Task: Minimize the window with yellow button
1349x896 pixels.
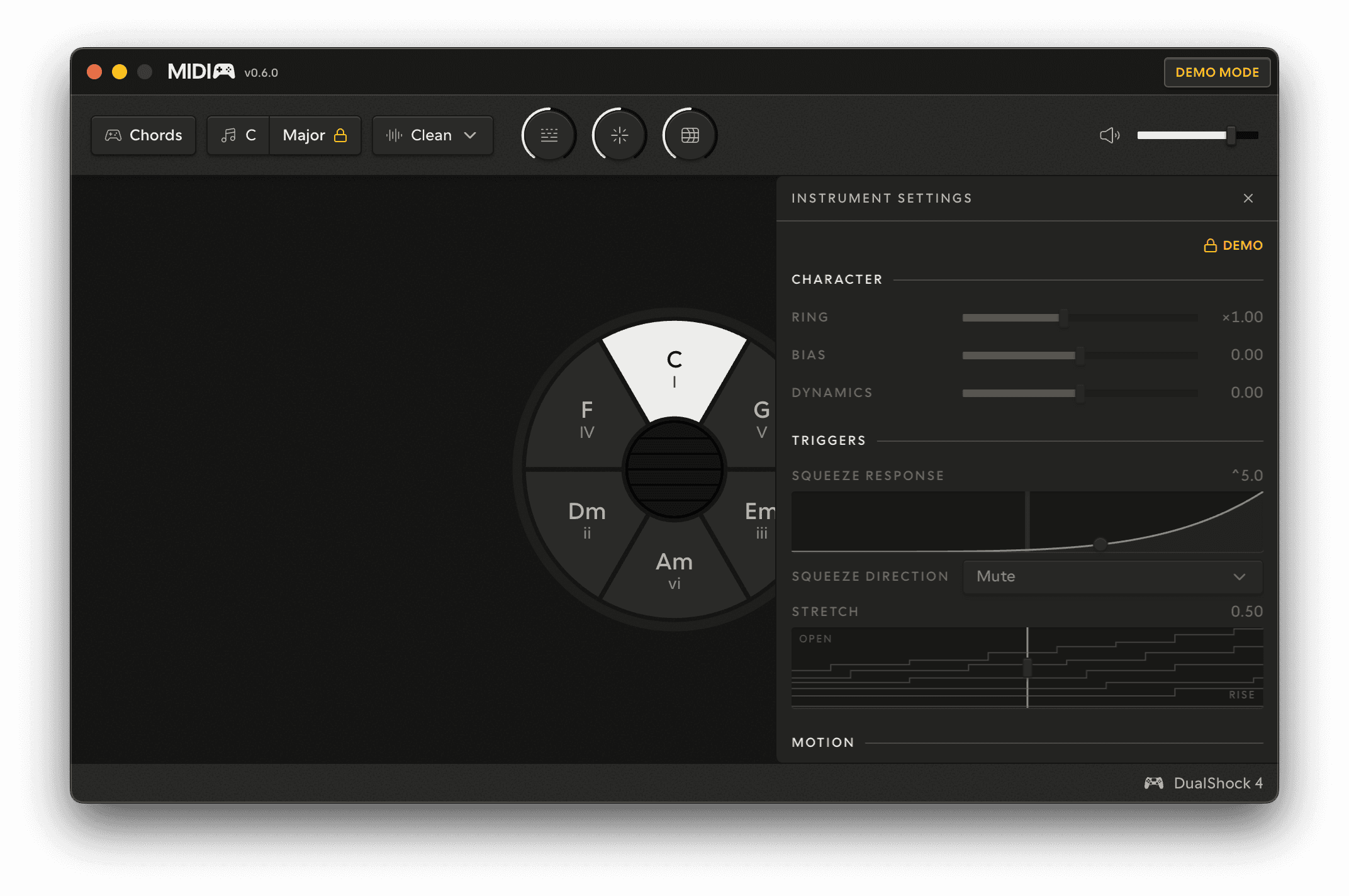Action: coord(120,72)
